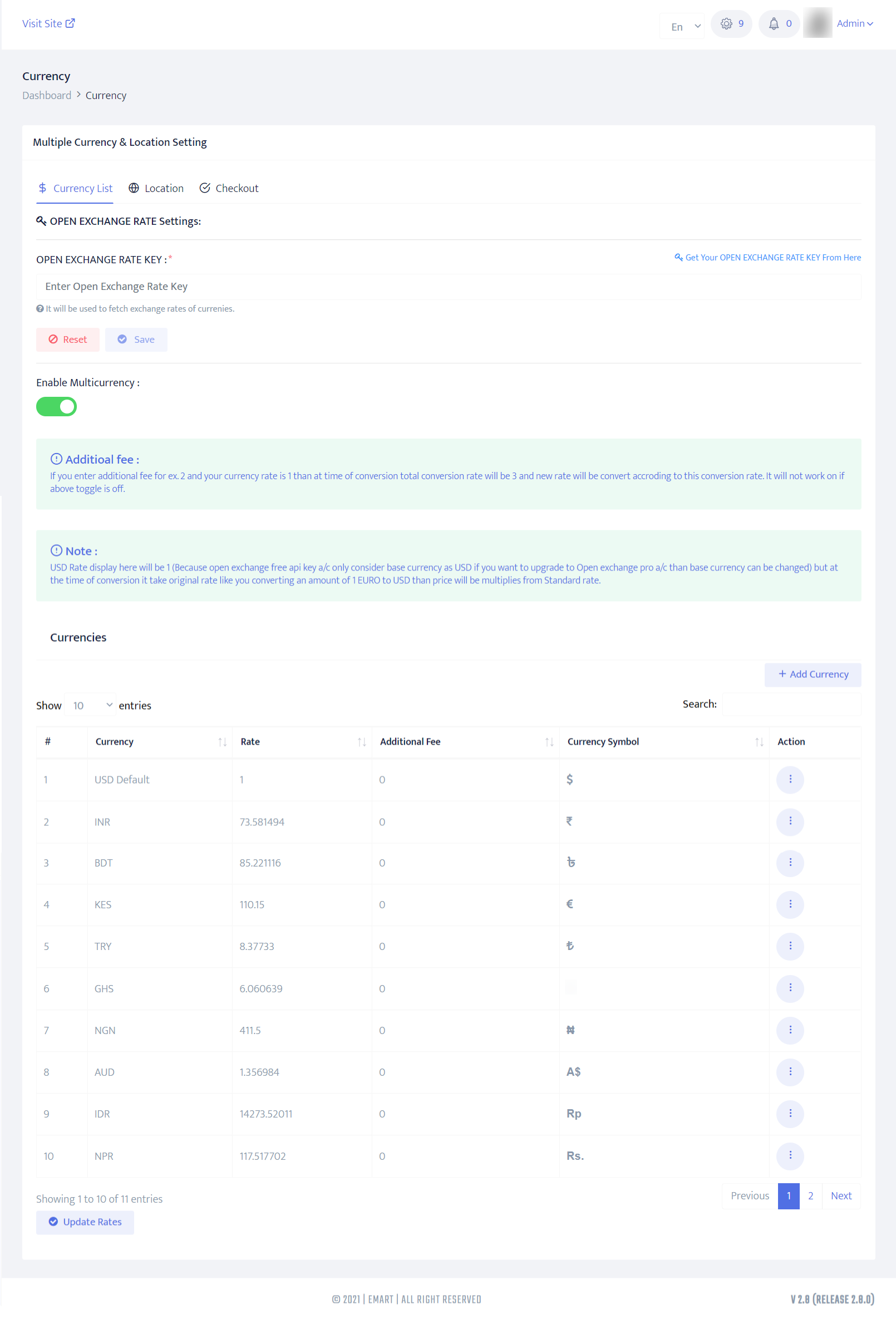Open action menu for NGN row
The height and width of the screenshot is (1324, 896).
click(790, 1030)
